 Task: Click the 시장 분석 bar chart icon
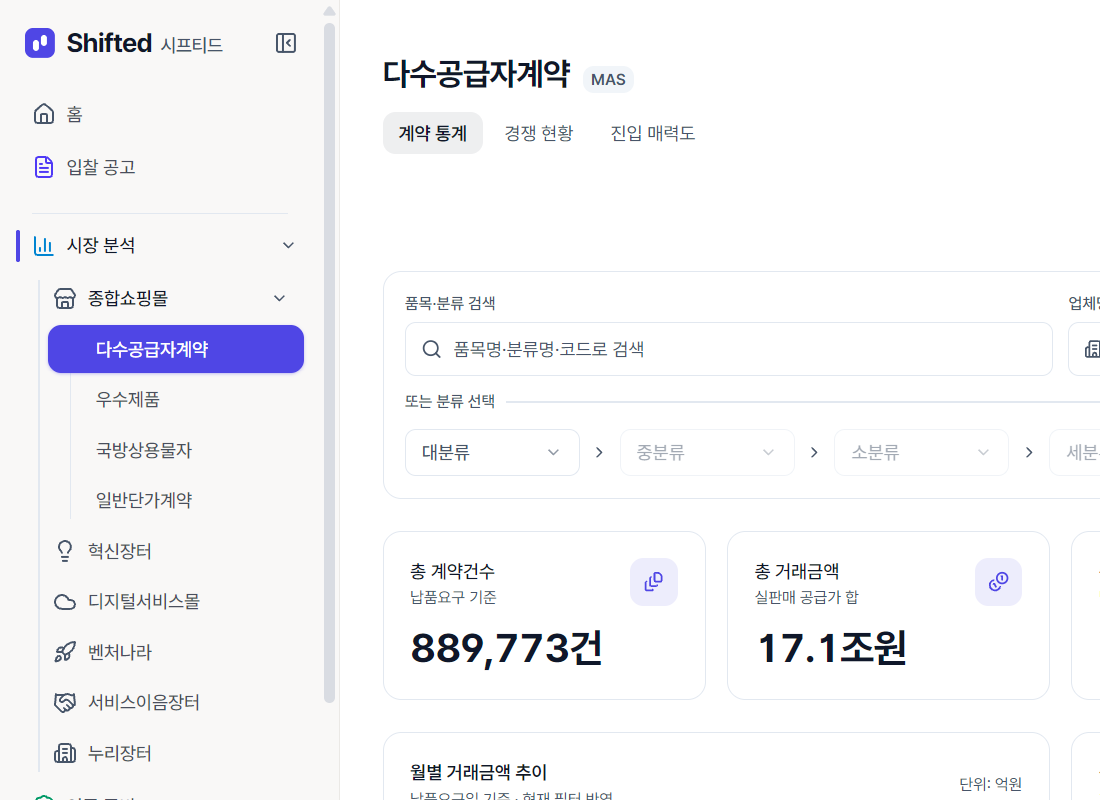pyautogui.click(x=43, y=246)
